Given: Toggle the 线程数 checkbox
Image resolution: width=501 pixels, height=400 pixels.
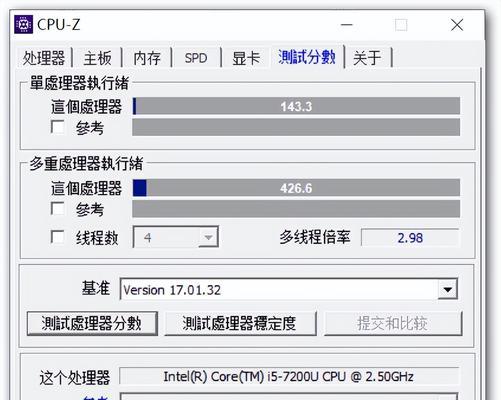Looking at the screenshot, I should pyautogui.click(x=57, y=237).
